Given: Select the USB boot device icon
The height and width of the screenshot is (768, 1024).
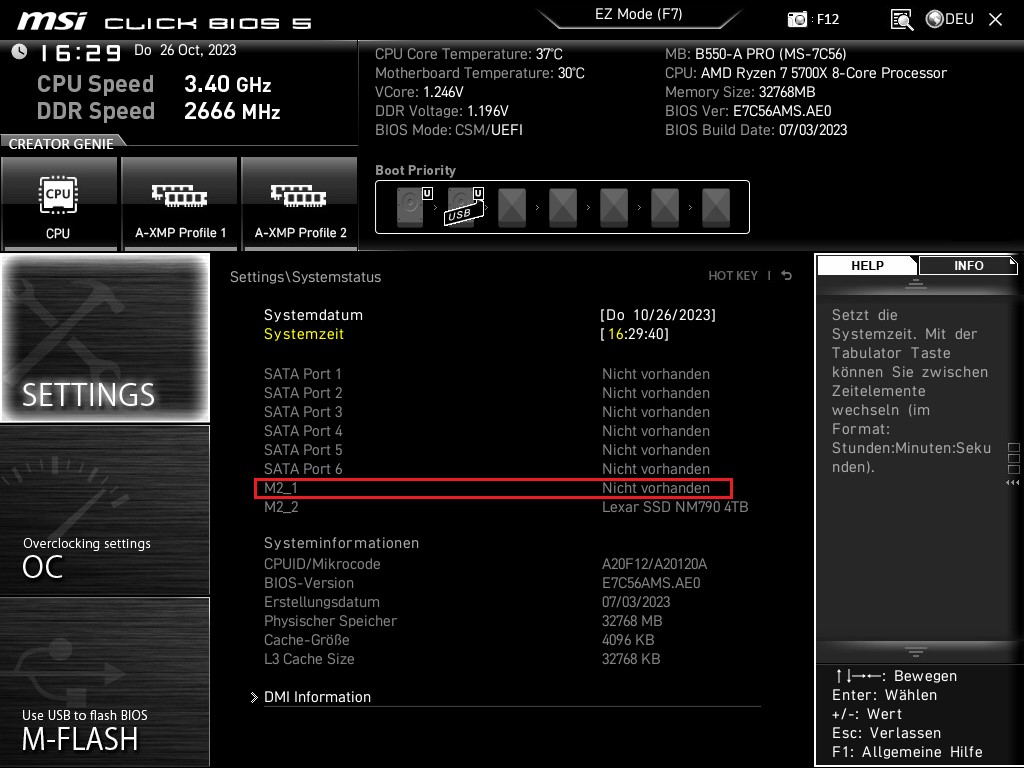Looking at the screenshot, I should tap(464, 206).
